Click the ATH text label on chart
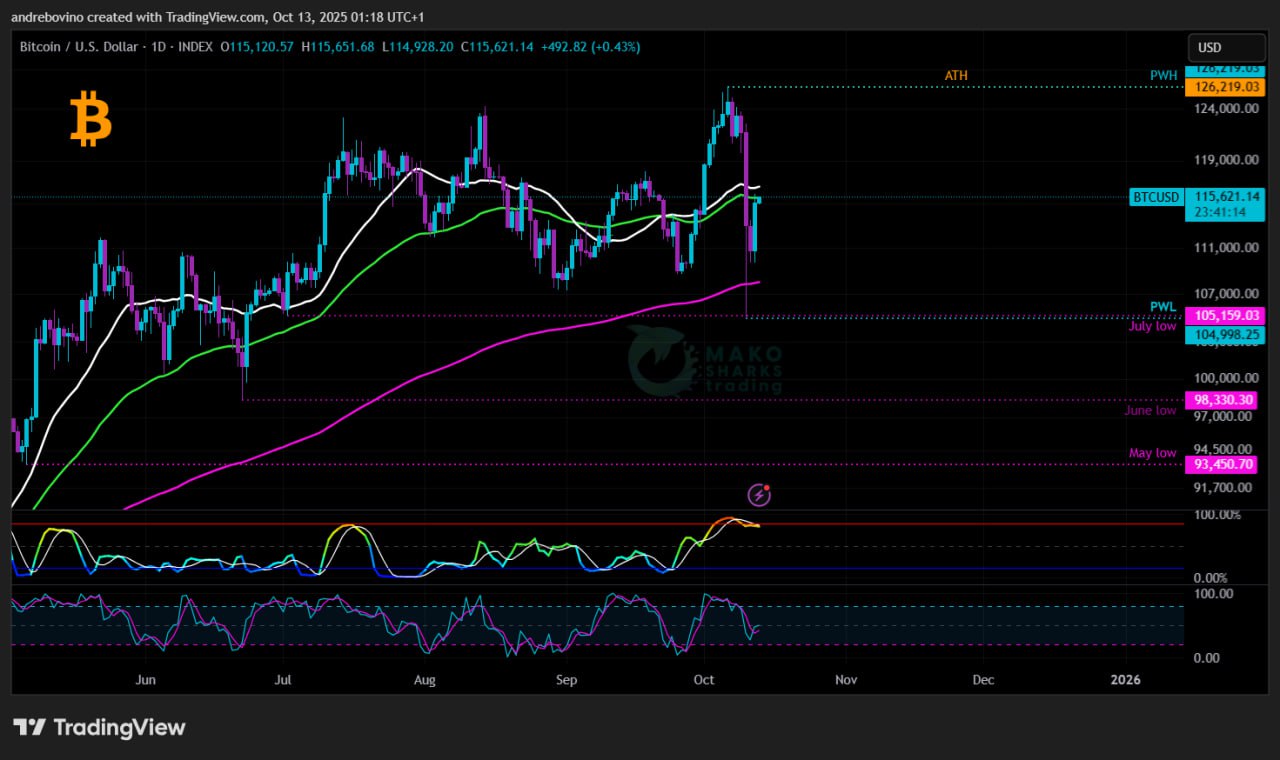 tap(956, 76)
